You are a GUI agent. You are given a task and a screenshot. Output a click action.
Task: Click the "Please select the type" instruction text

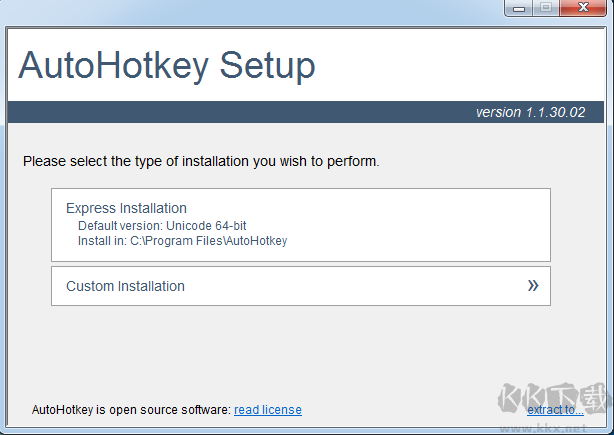click(201, 160)
